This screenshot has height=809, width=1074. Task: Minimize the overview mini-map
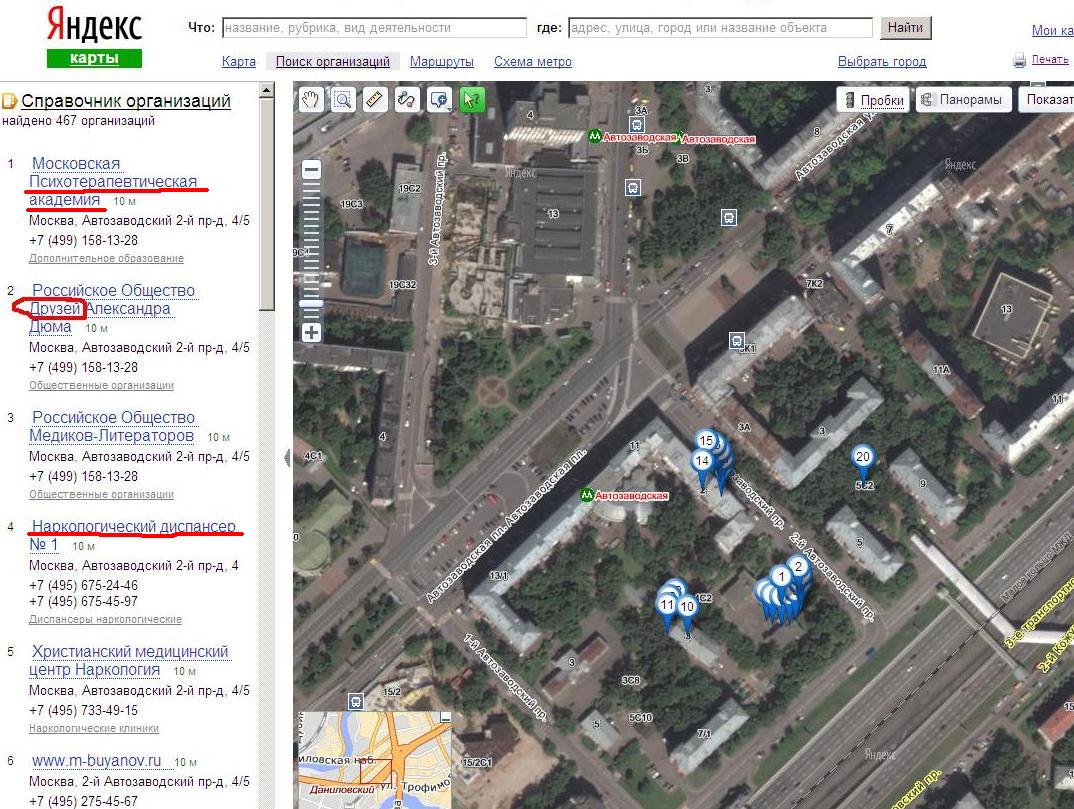(x=446, y=717)
